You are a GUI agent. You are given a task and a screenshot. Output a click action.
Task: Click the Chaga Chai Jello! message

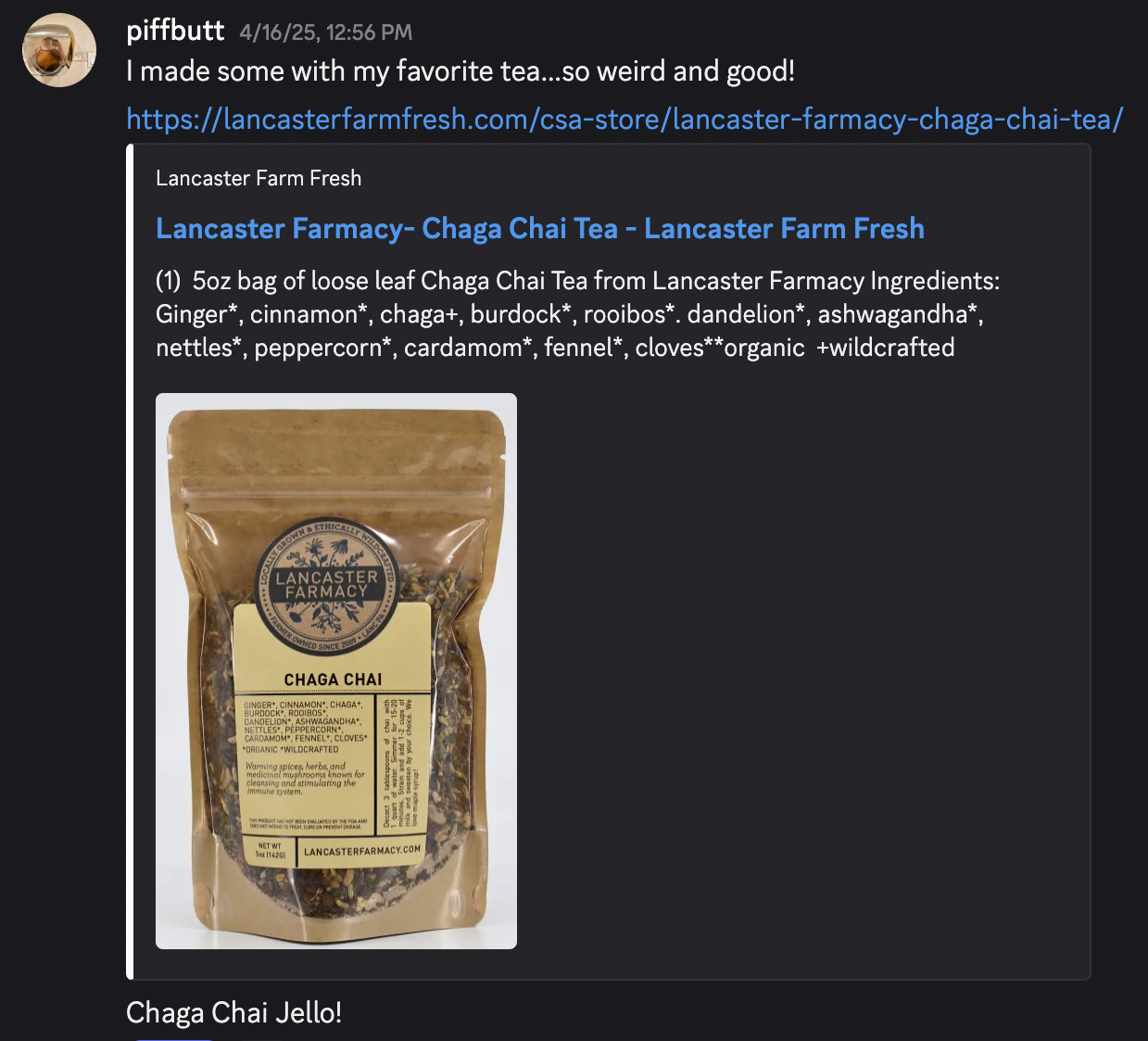point(234,1012)
